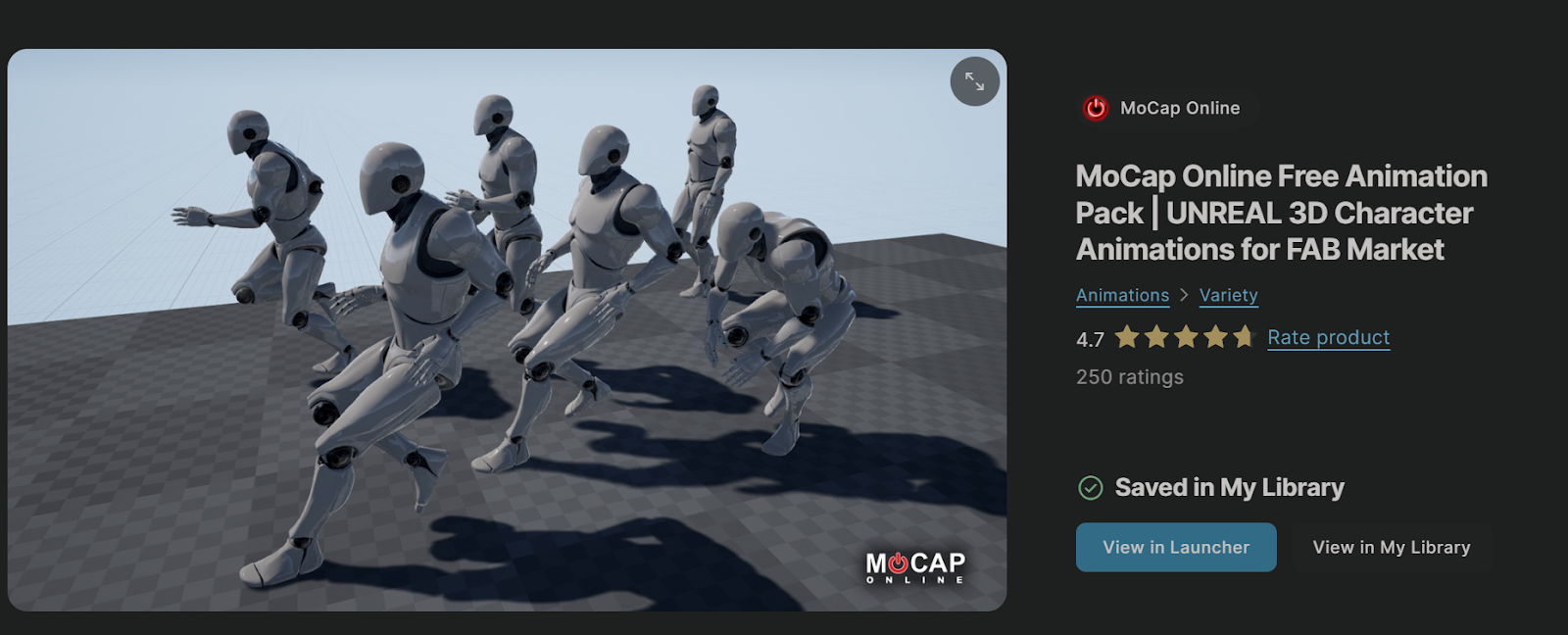This screenshot has height=635, width=1568.
Task: Click the 250 ratings count
Action: [x=1130, y=377]
